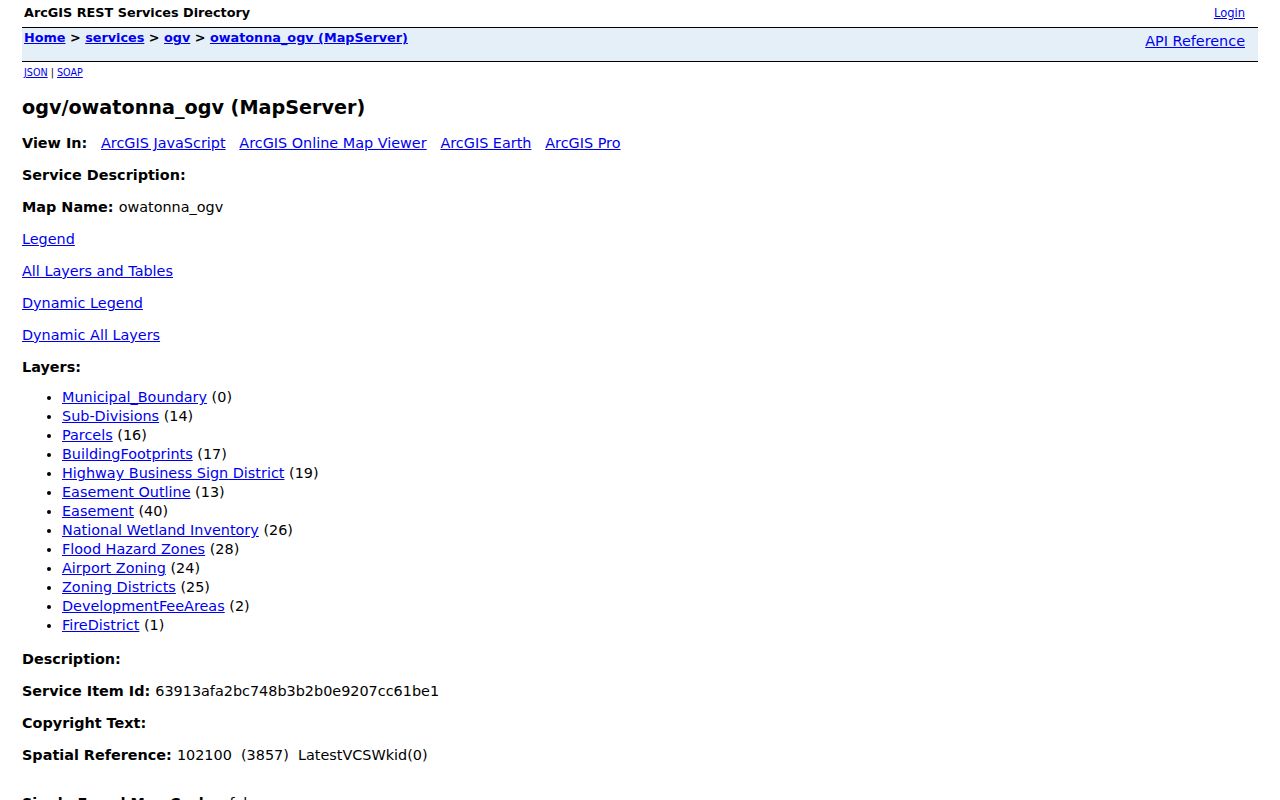Click the owatonna_ogv (MapServer) breadcrumb
Image resolution: width=1280 pixels, height=800 pixels.
click(x=309, y=38)
